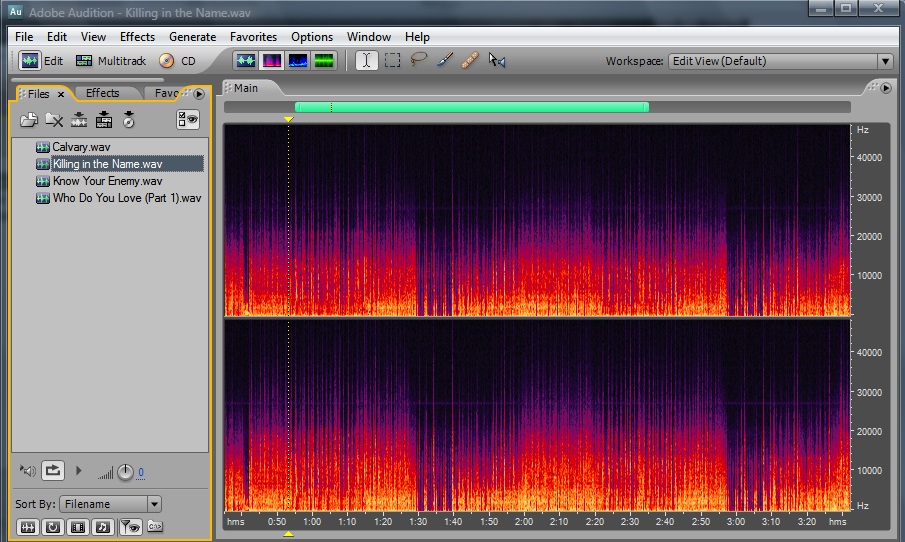
Task: Select the Time Selection tool
Action: (367, 61)
